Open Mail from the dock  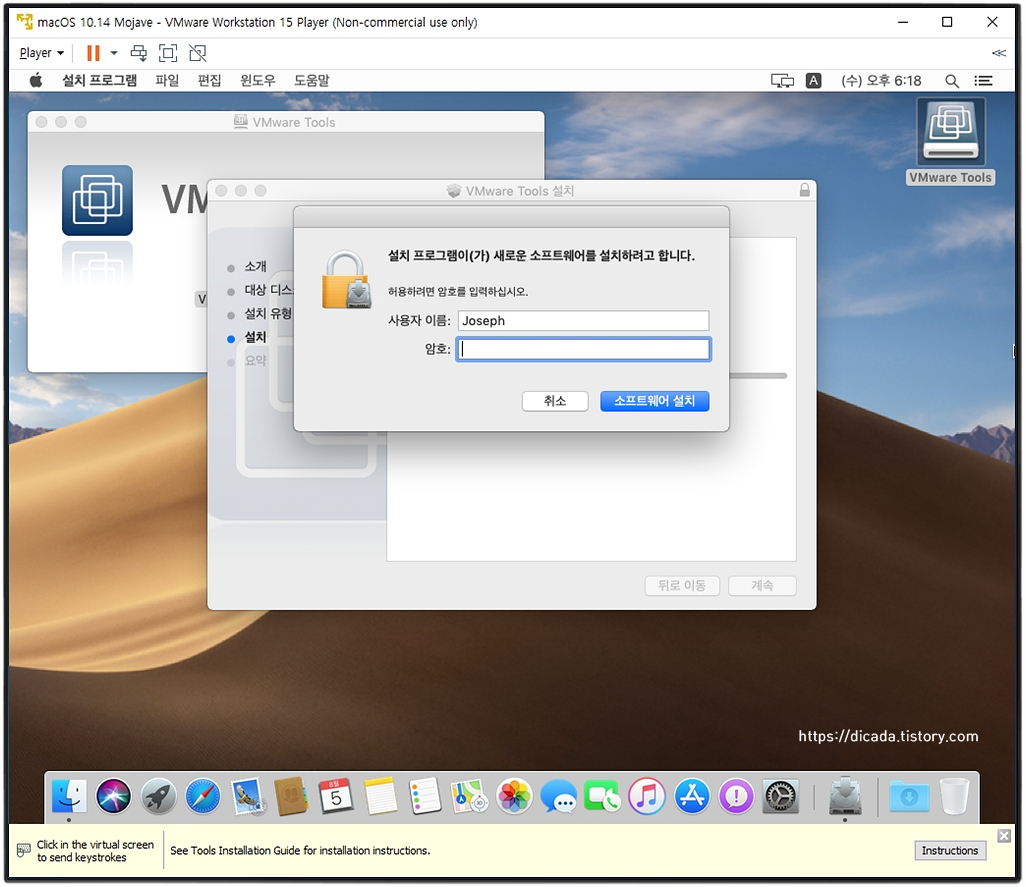[x=247, y=796]
